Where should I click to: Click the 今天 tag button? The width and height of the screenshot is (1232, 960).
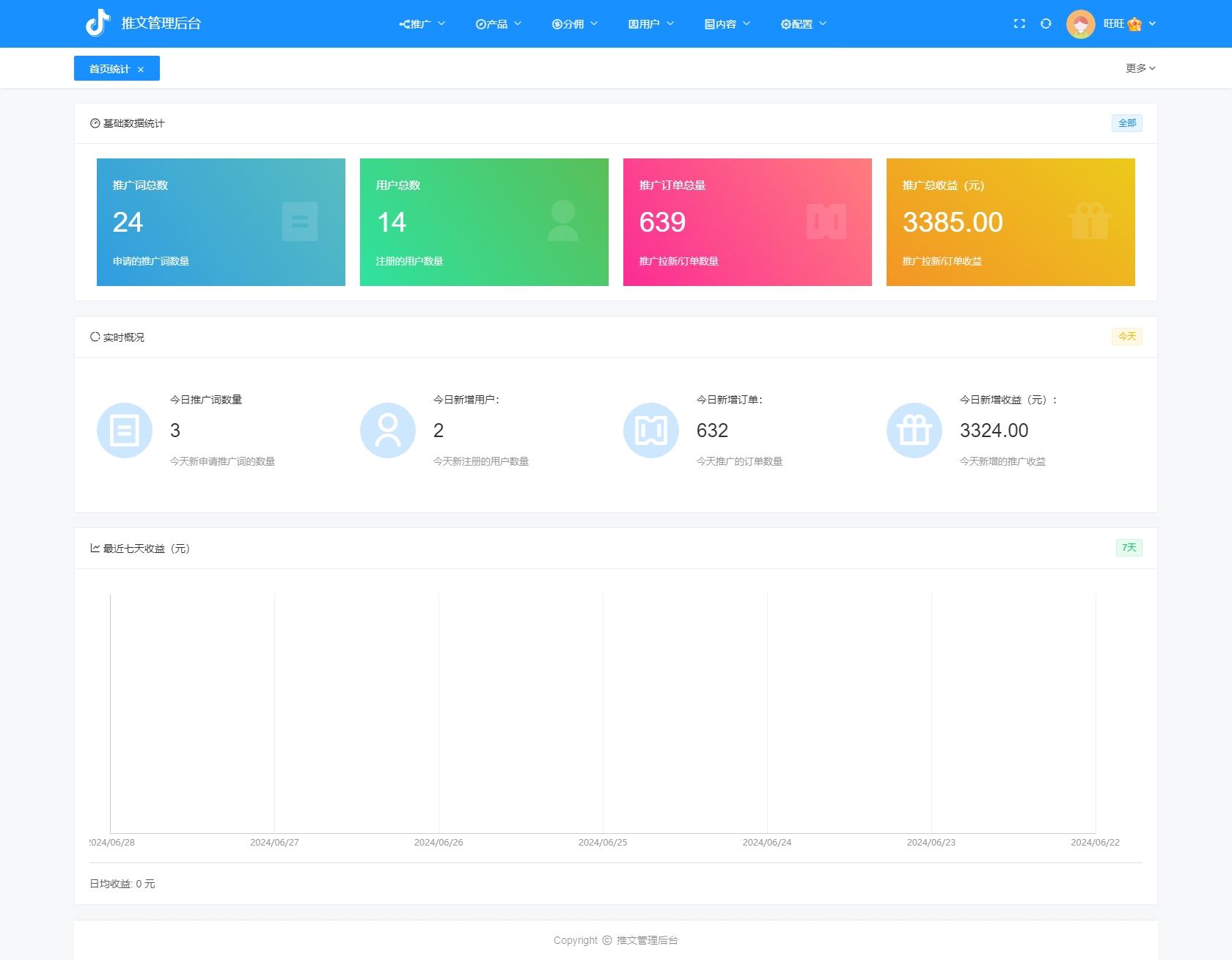pyautogui.click(x=1127, y=337)
